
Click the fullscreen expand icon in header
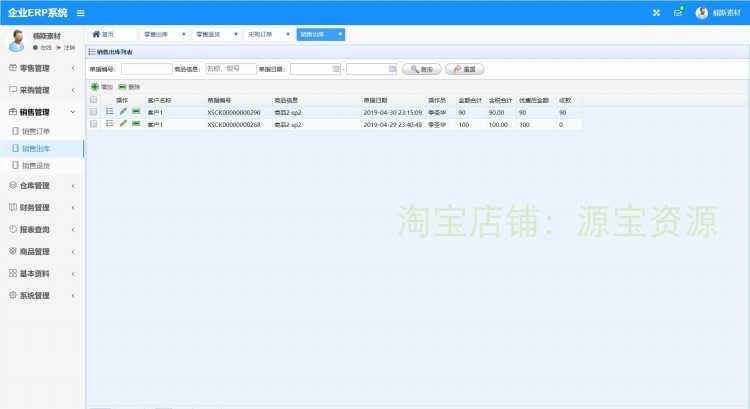coord(656,13)
